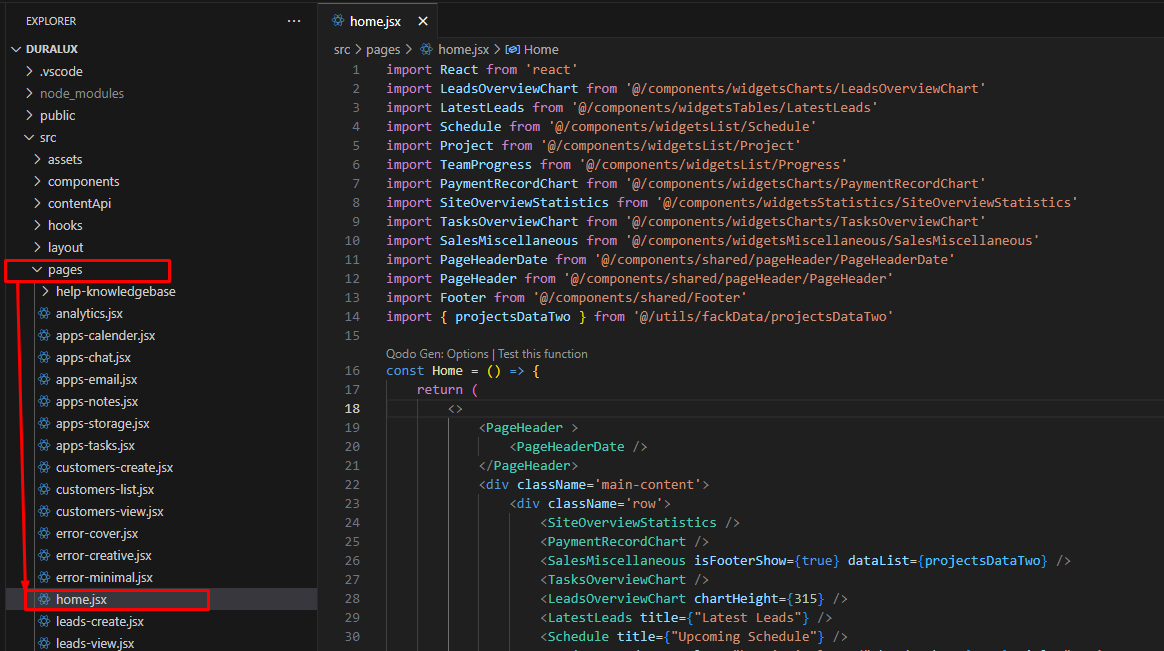The height and width of the screenshot is (651, 1164).
Task: Click the React icon beside apps-storage.jsx
Action: coord(45,423)
